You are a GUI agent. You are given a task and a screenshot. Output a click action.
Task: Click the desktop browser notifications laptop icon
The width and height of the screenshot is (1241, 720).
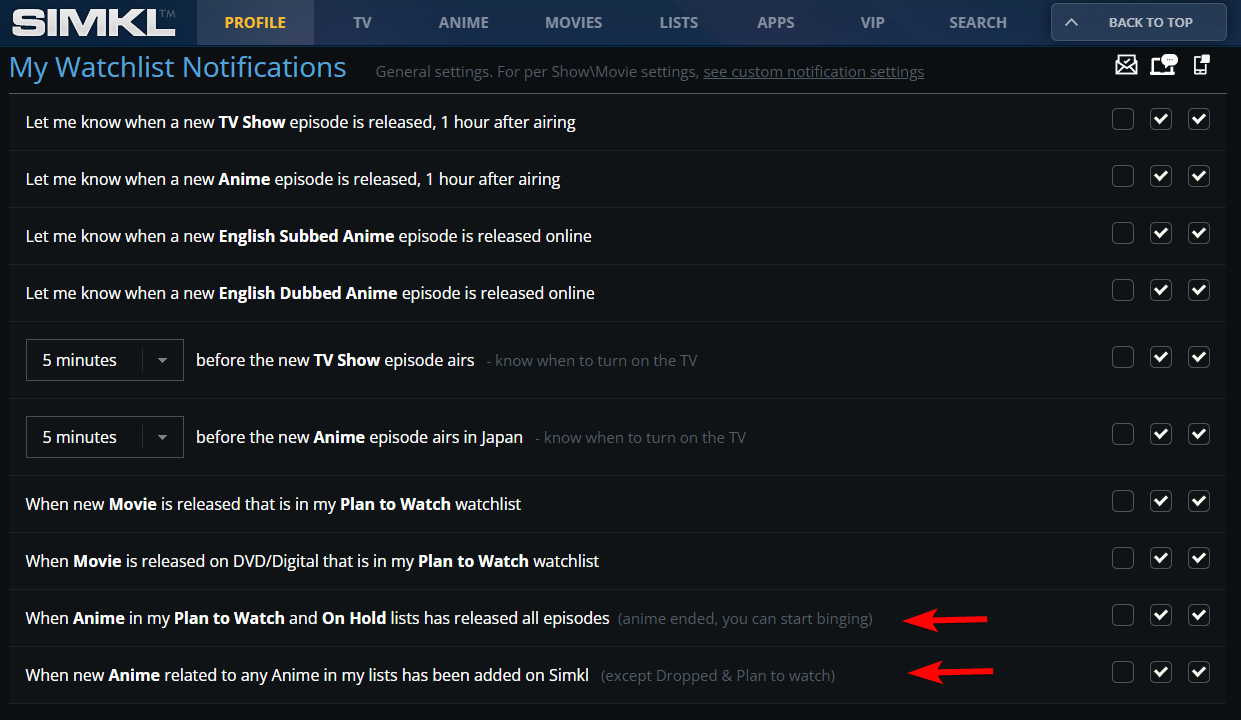pyautogui.click(x=1163, y=66)
